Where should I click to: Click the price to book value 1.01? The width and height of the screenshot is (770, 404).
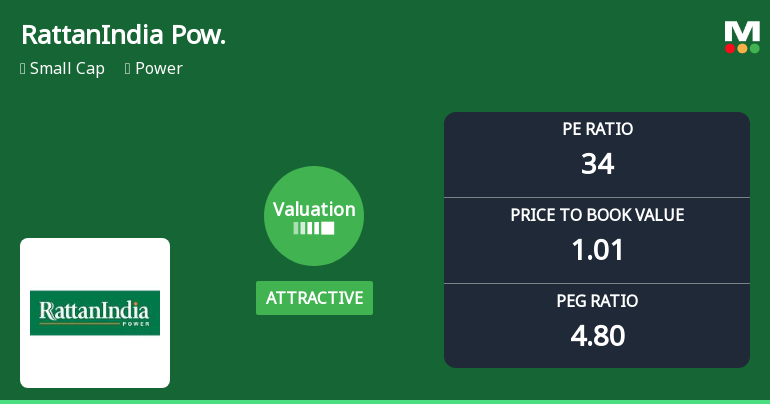point(597,250)
